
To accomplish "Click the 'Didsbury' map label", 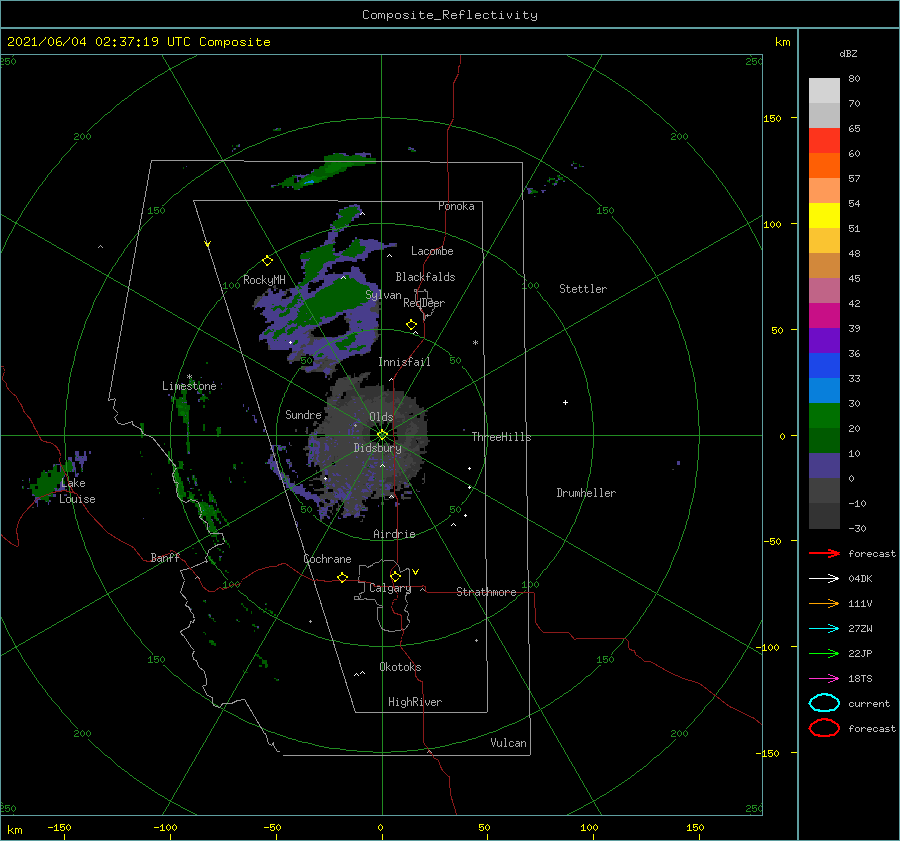I will pos(378,448).
